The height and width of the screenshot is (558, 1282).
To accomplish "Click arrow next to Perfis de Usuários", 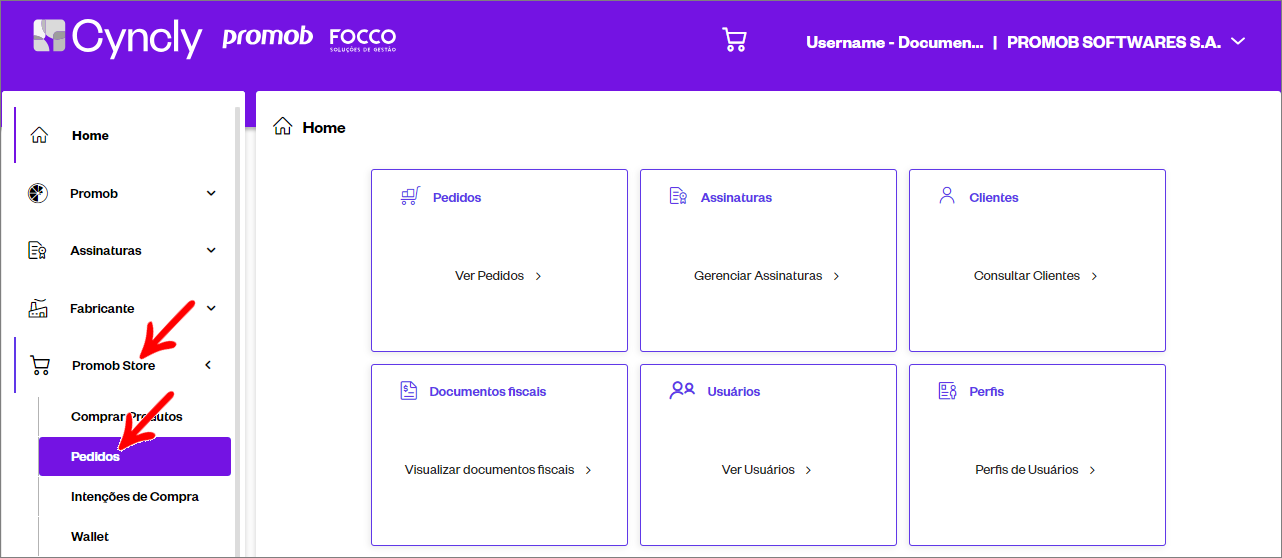I will (x=1092, y=470).
